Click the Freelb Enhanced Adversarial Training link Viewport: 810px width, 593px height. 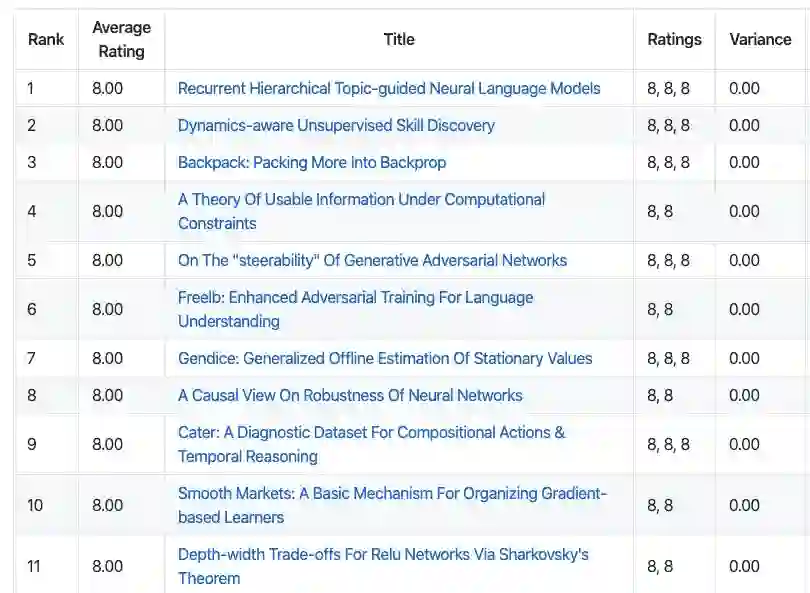tap(355, 298)
